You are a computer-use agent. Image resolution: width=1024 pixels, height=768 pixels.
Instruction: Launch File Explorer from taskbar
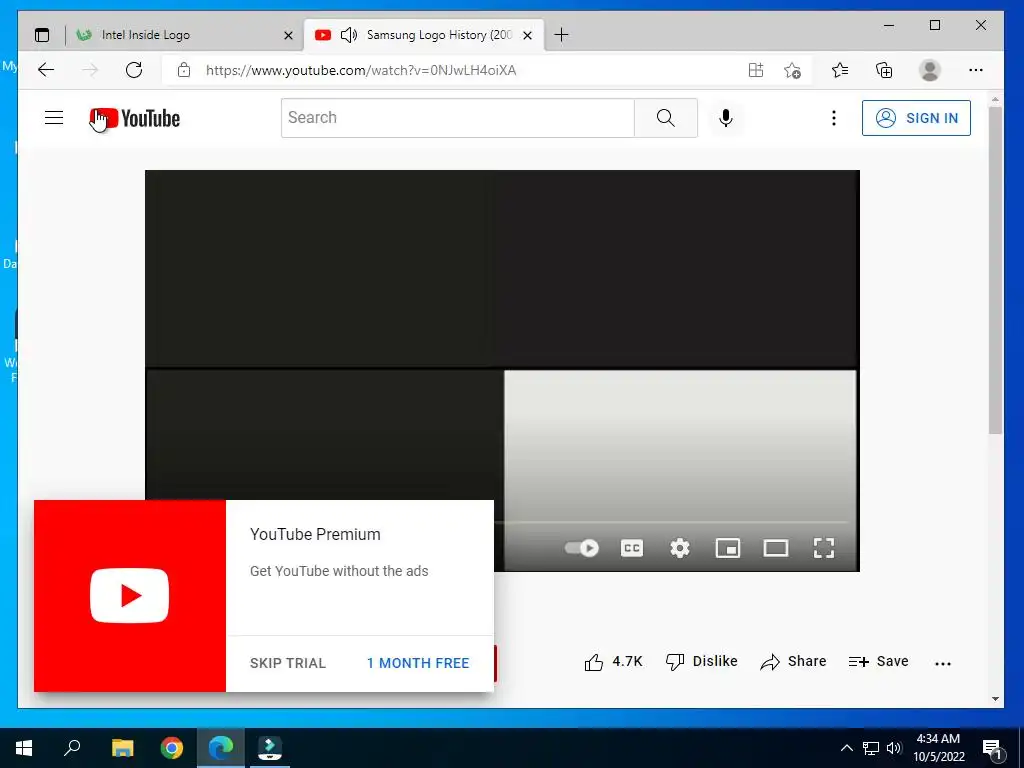click(122, 748)
